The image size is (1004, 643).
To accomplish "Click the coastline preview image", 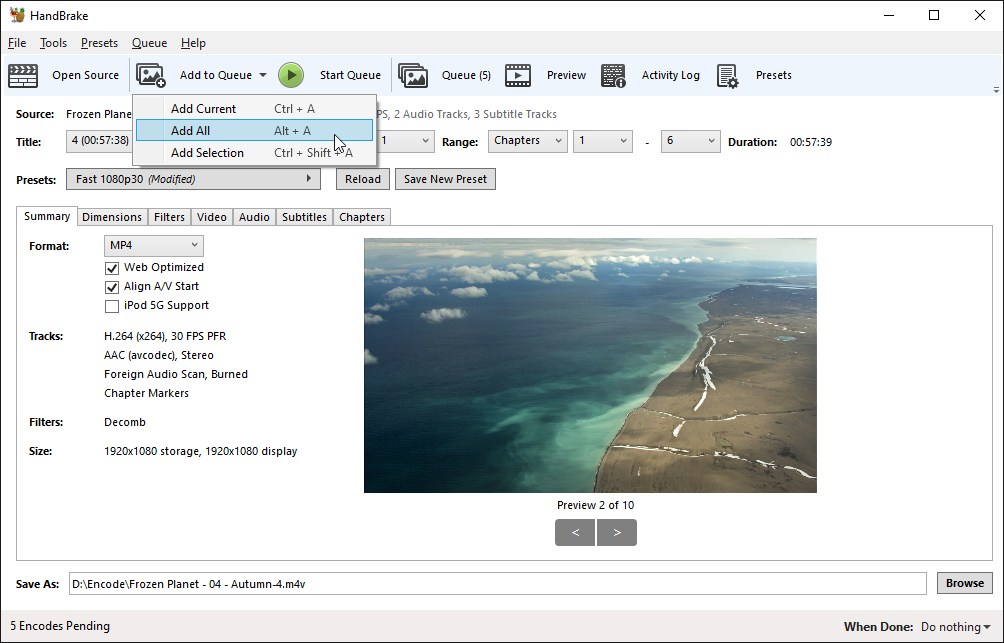I will coord(590,366).
